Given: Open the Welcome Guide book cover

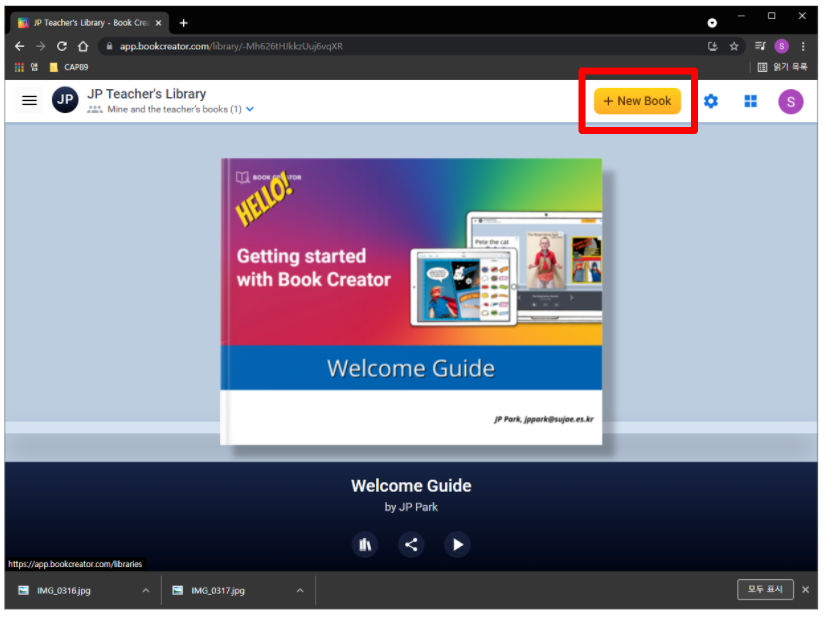Looking at the screenshot, I should [x=411, y=302].
